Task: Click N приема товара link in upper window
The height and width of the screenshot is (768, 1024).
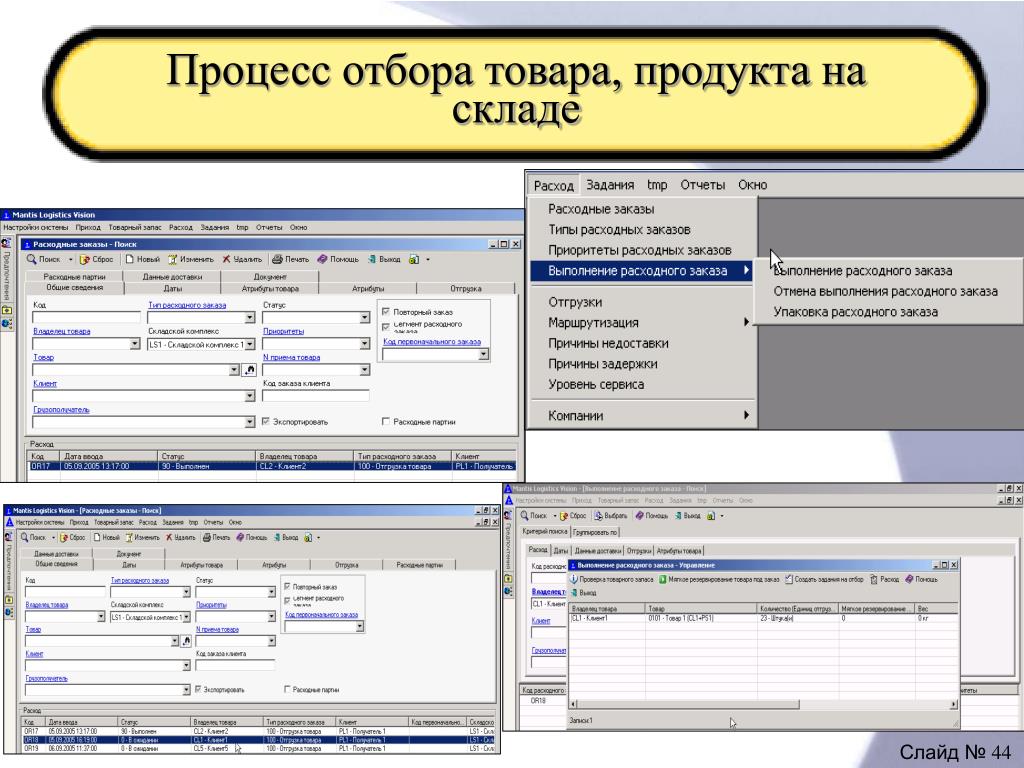Action: (x=291, y=357)
